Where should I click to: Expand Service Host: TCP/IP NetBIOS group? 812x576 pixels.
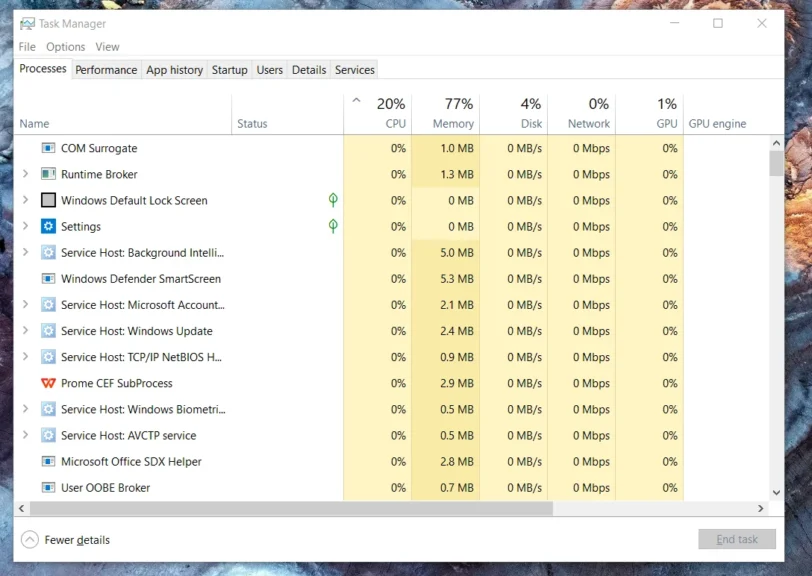(25, 357)
